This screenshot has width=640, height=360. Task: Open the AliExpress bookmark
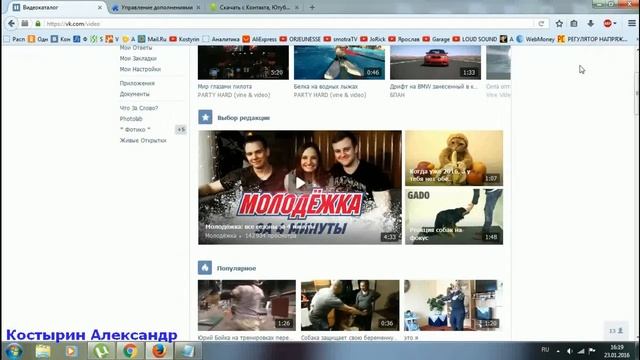point(260,39)
